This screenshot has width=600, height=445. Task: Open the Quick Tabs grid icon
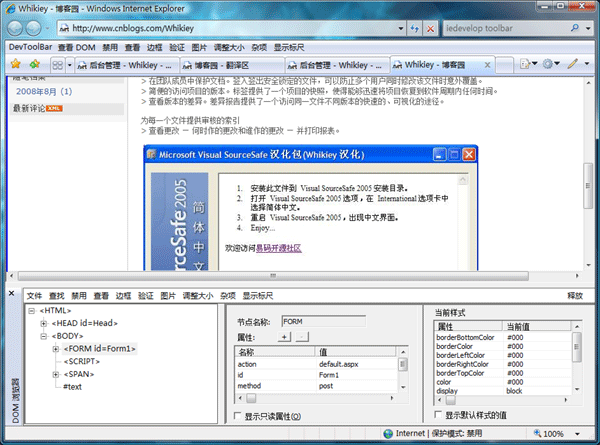coord(57,65)
